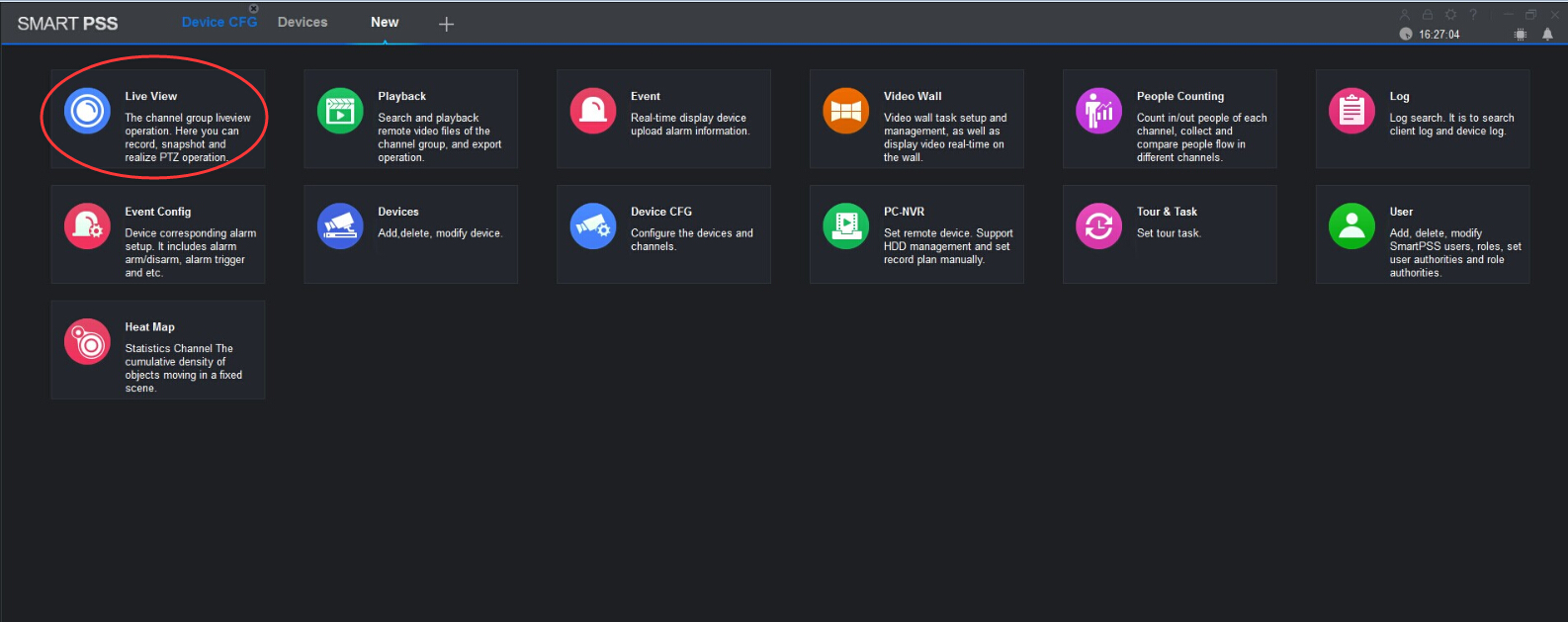Image resolution: width=1568 pixels, height=622 pixels.
Task: Switch to the Device CFG tab
Action: pos(219,22)
